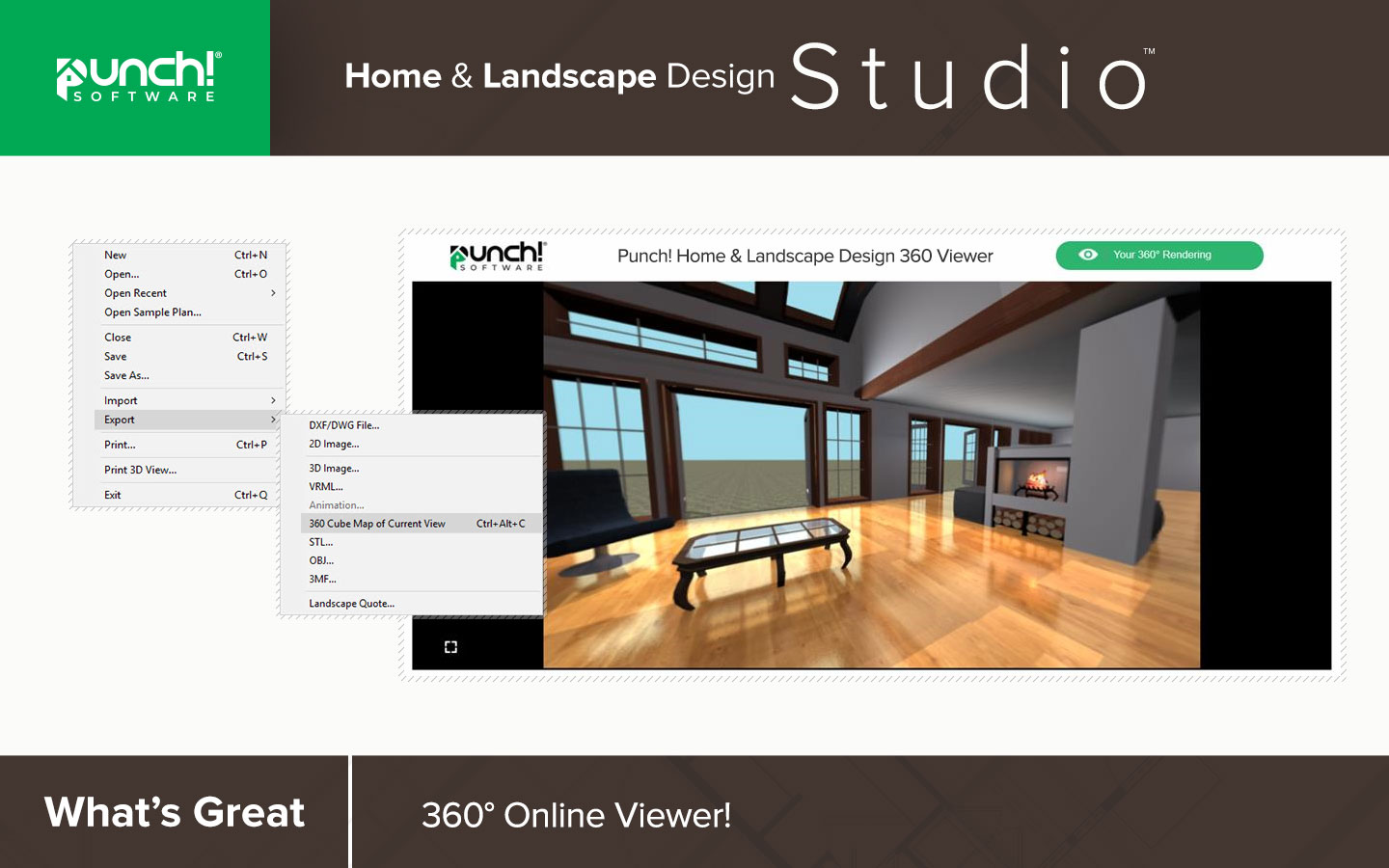Expand the Open Recent submenu arrow
Screen dimensions: 1389x868
[x=273, y=293]
